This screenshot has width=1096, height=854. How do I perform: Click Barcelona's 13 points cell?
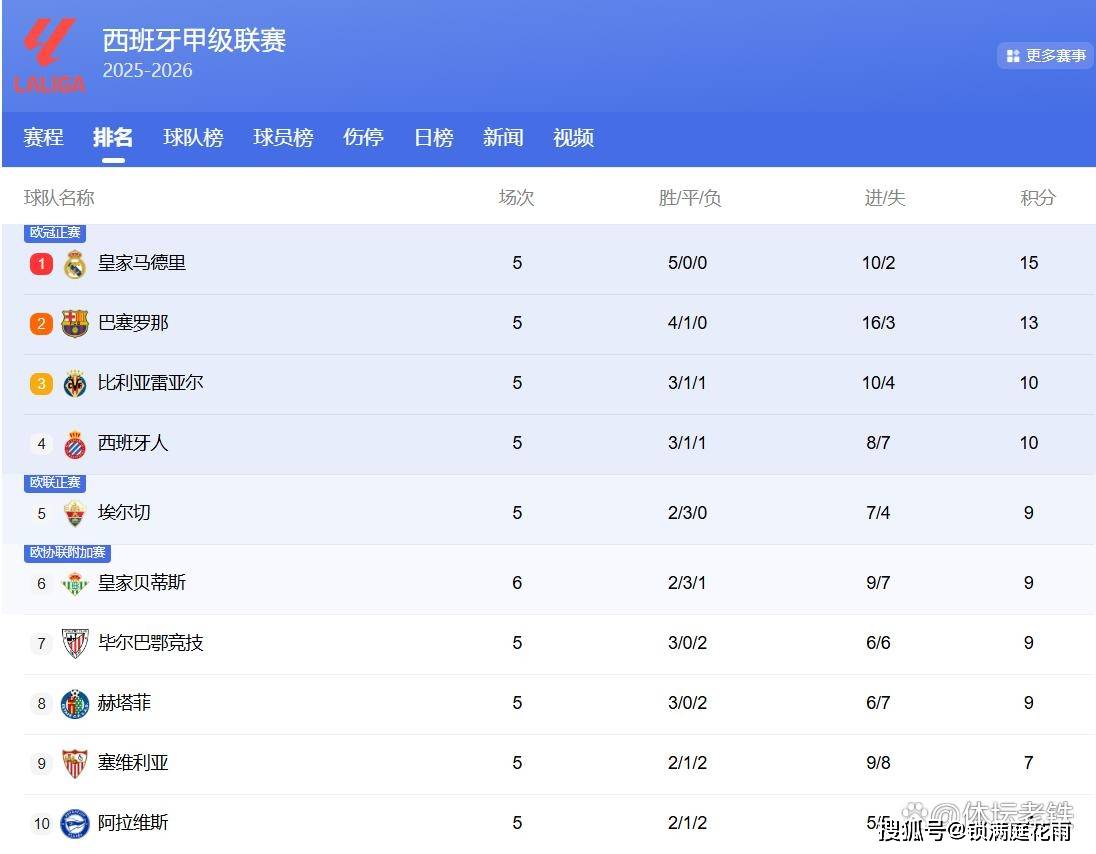coord(1029,323)
